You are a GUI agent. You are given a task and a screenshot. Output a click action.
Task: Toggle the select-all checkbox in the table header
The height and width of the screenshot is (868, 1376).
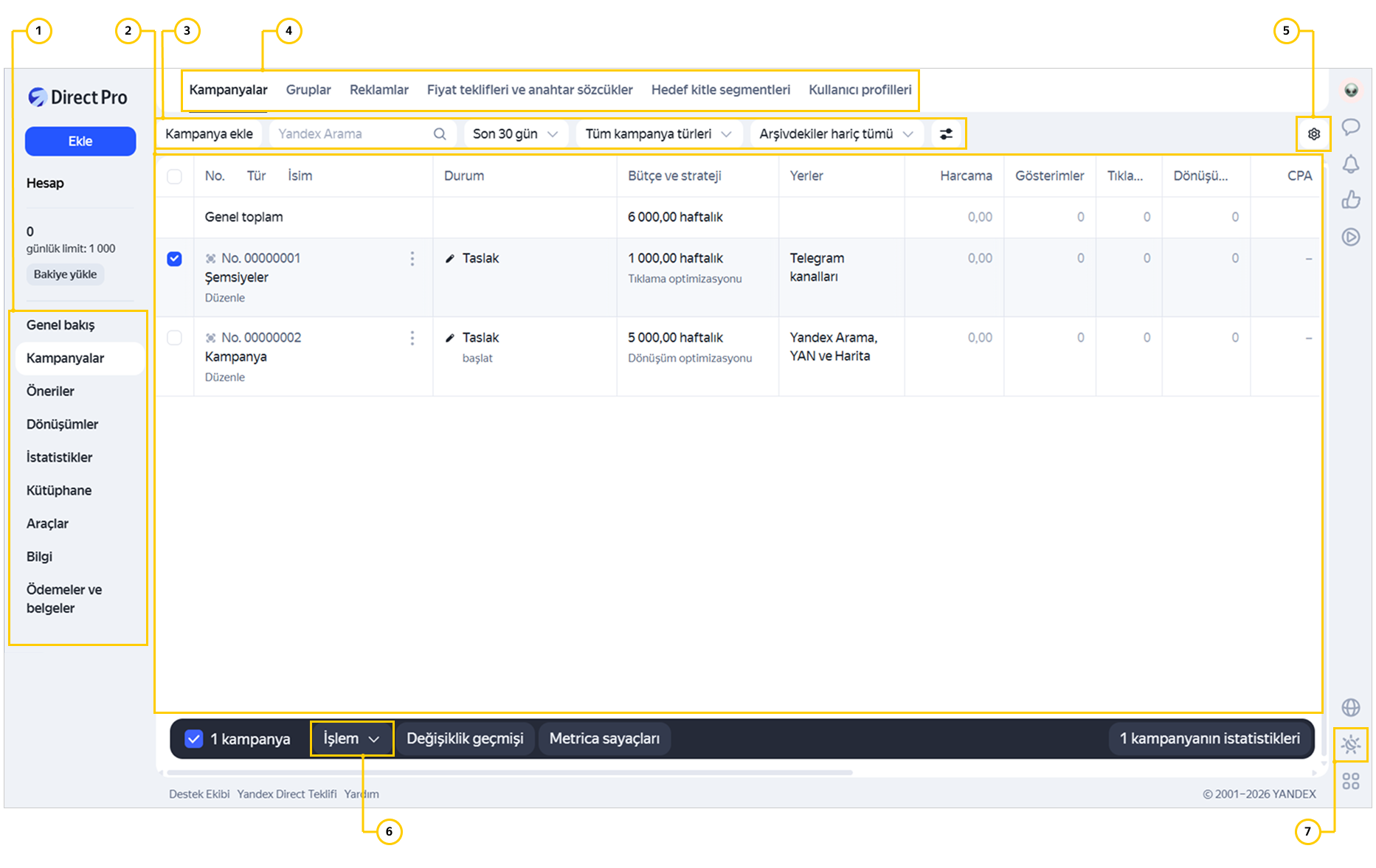tap(174, 176)
